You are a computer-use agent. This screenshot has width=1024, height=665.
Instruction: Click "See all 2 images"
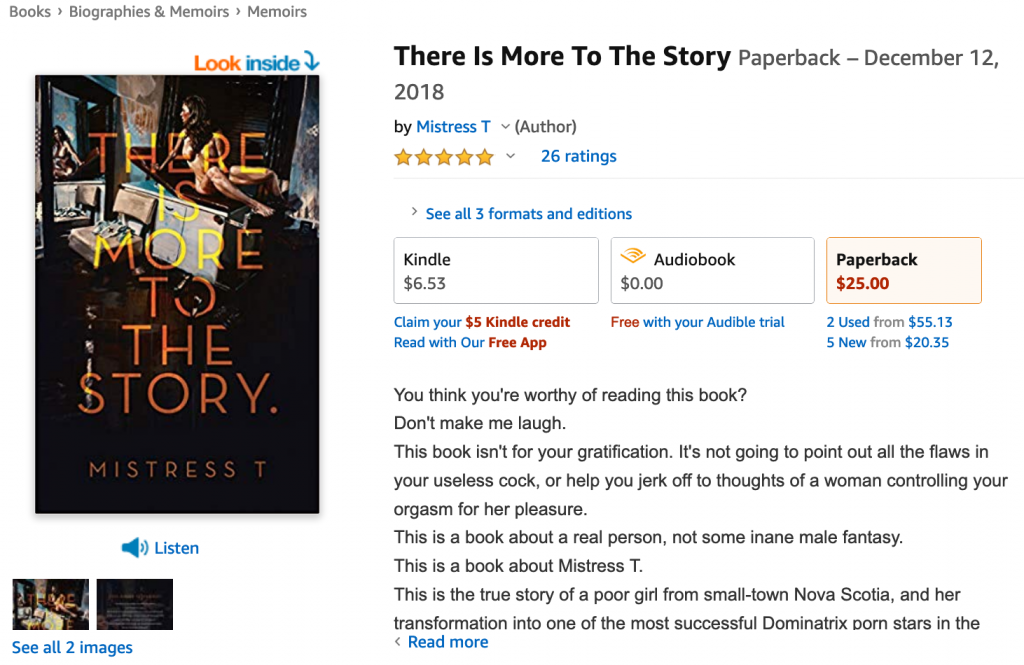pyautogui.click(x=71, y=647)
